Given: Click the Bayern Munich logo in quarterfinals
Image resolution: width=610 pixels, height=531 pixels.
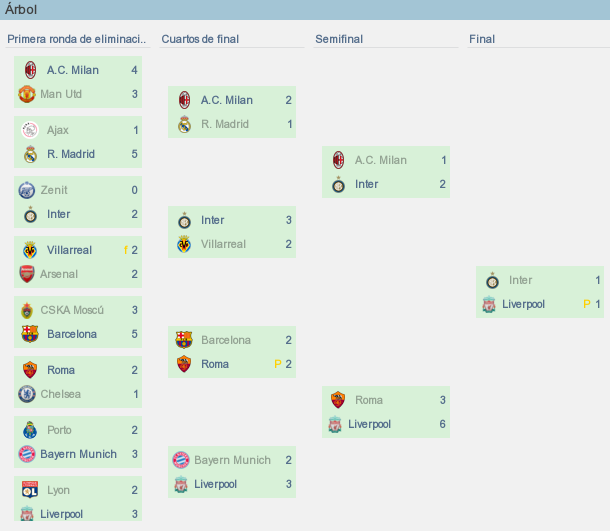Looking at the screenshot, I should (x=181, y=460).
